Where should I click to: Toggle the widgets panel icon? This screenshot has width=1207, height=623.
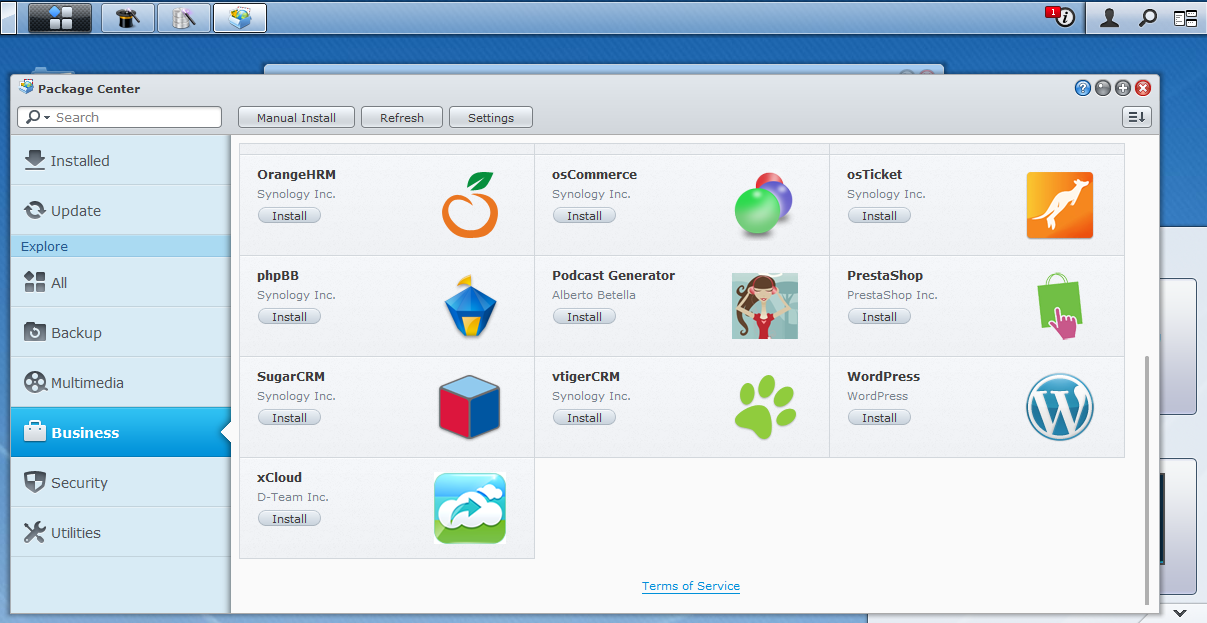(x=1185, y=18)
